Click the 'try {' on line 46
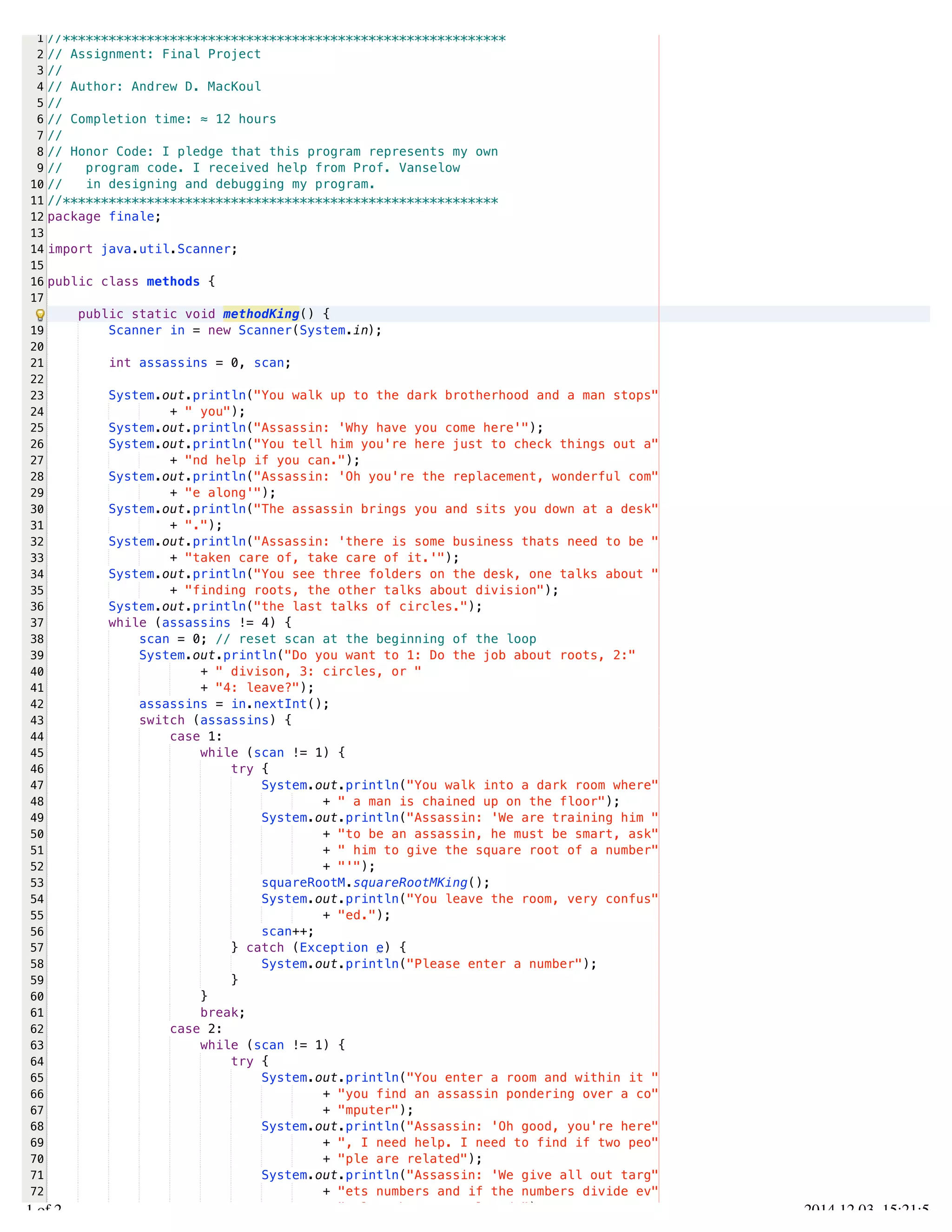The image size is (952, 1232). pos(250,769)
